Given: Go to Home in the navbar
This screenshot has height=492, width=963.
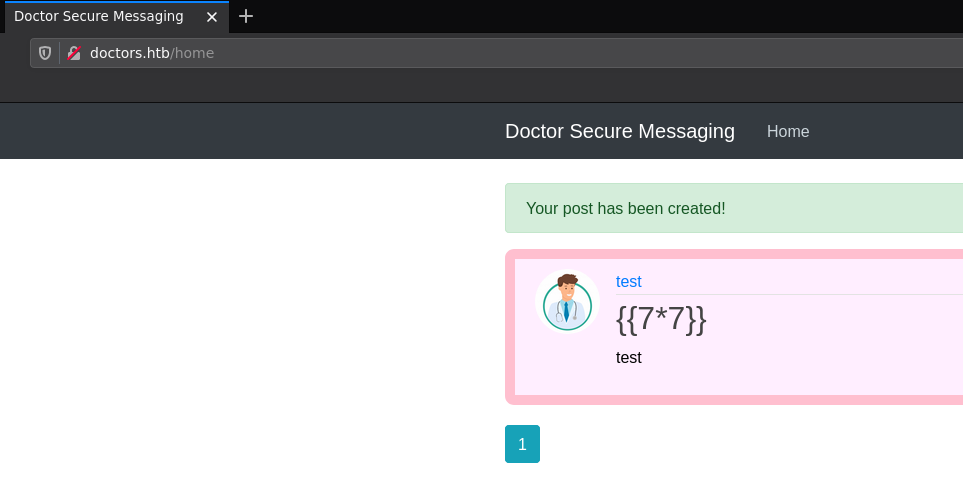Looking at the screenshot, I should (x=788, y=131).
